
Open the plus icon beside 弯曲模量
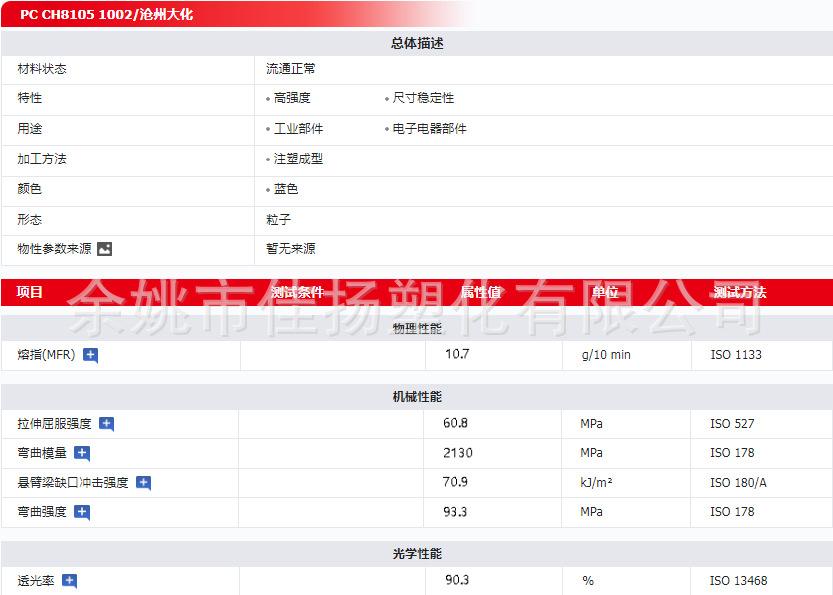(82, 453)
